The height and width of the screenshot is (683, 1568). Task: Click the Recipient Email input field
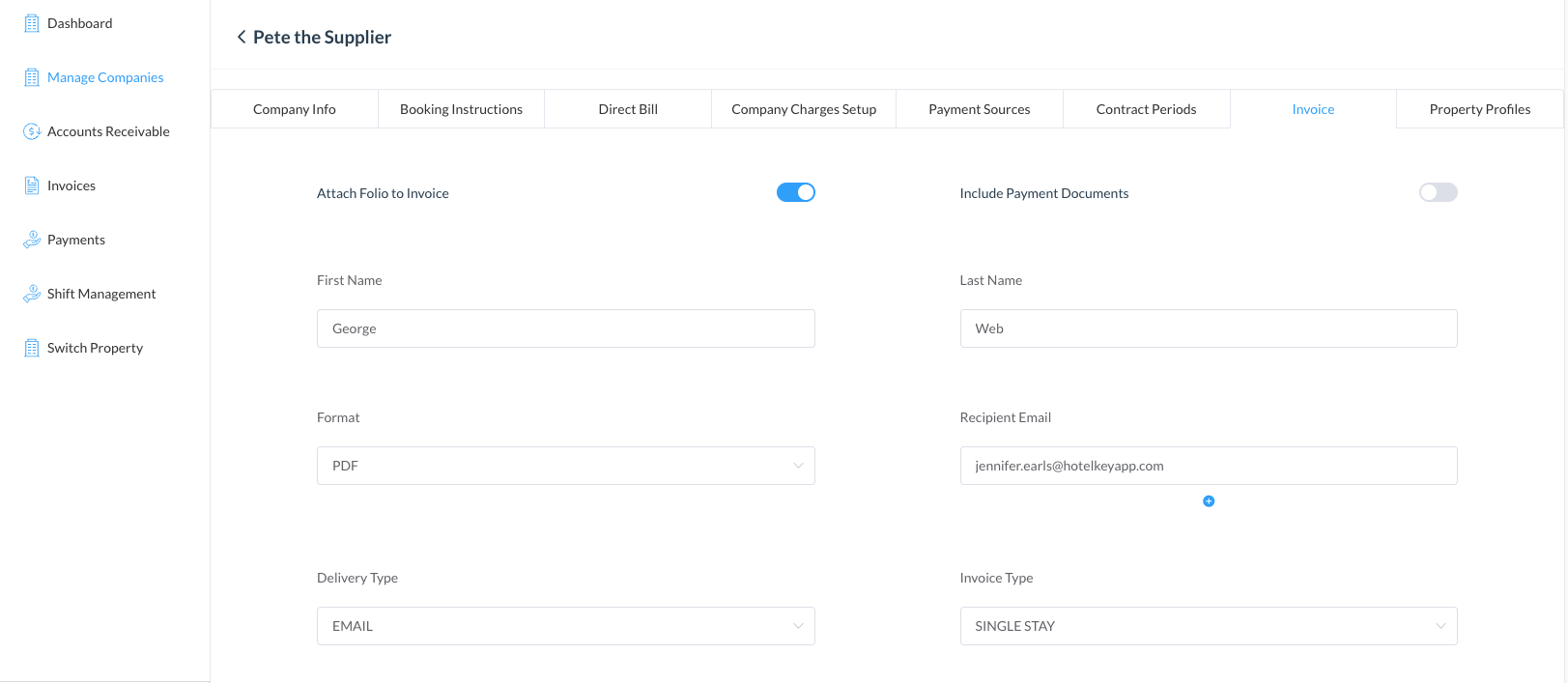click(1208, 466)
